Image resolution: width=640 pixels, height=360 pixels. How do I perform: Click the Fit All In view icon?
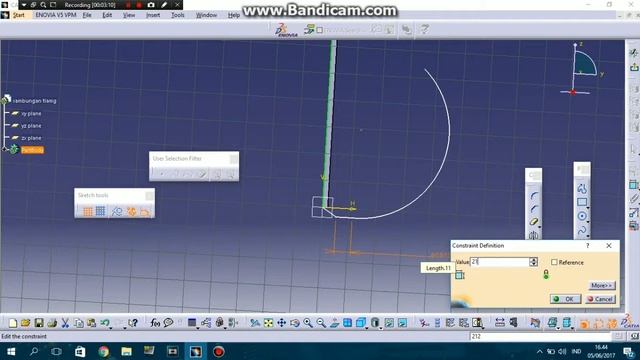click(x=268, y=323)
